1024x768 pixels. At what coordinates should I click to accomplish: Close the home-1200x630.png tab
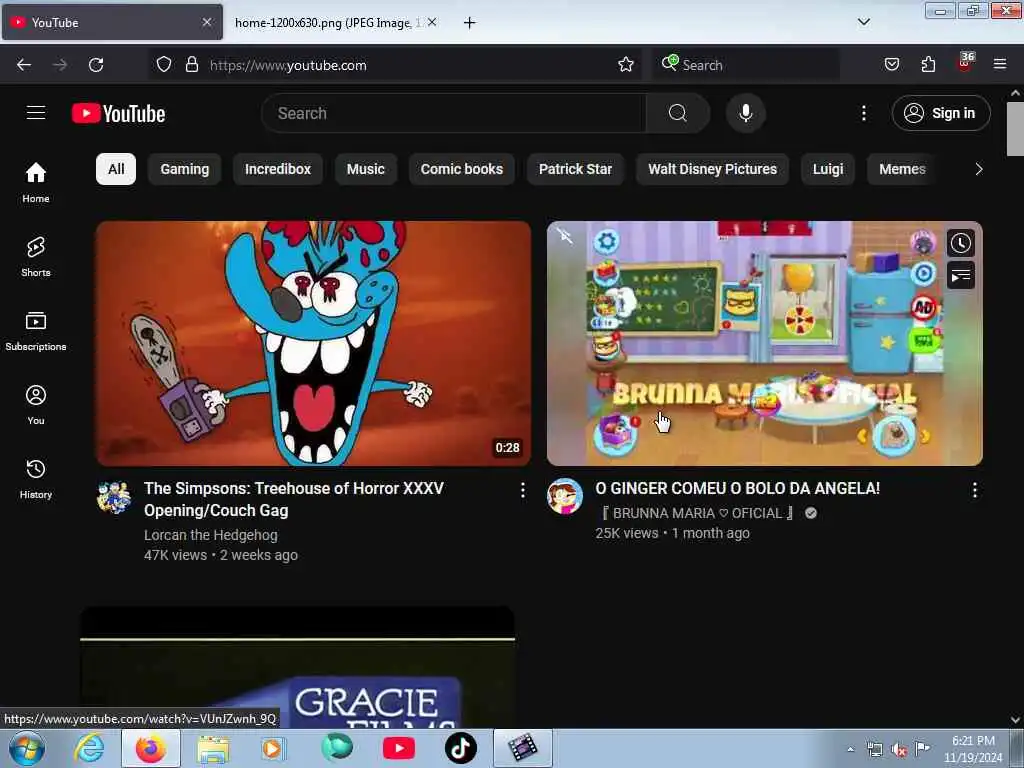coord(432,22)
